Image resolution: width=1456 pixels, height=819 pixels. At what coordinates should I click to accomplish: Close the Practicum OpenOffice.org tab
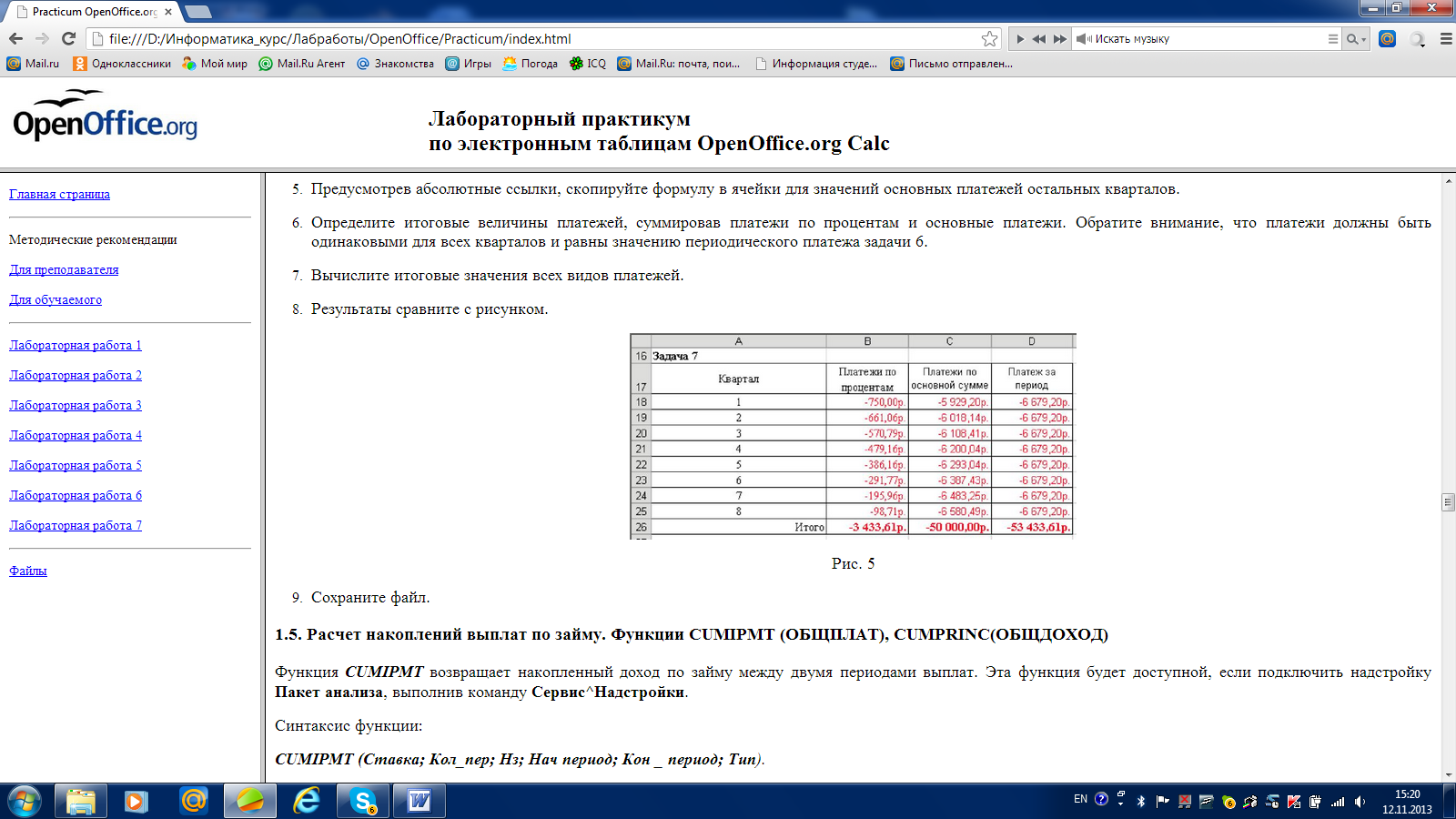pyautogui.click(x=168, y=12)
